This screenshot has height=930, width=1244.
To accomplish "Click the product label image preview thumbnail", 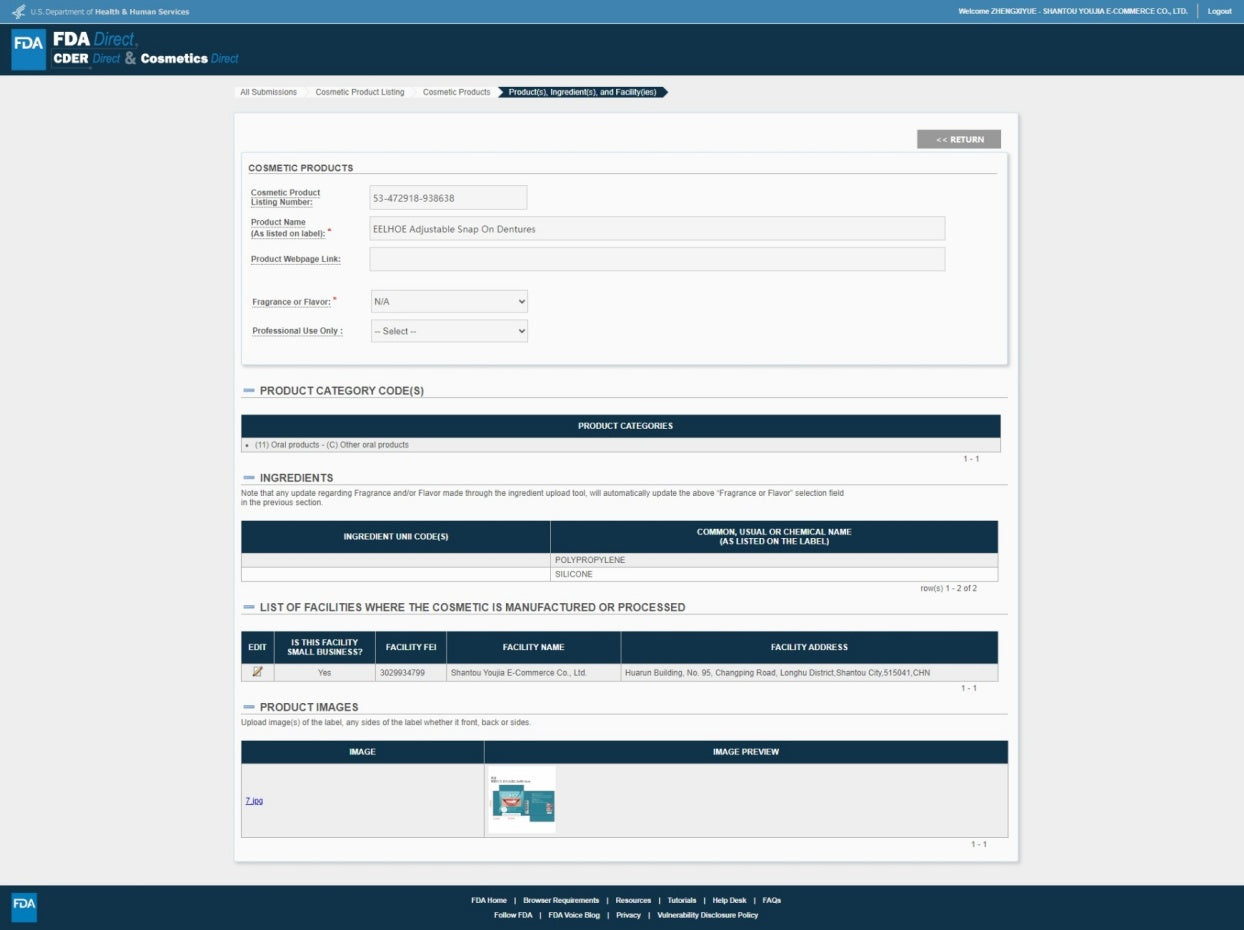I will point(522,800).
